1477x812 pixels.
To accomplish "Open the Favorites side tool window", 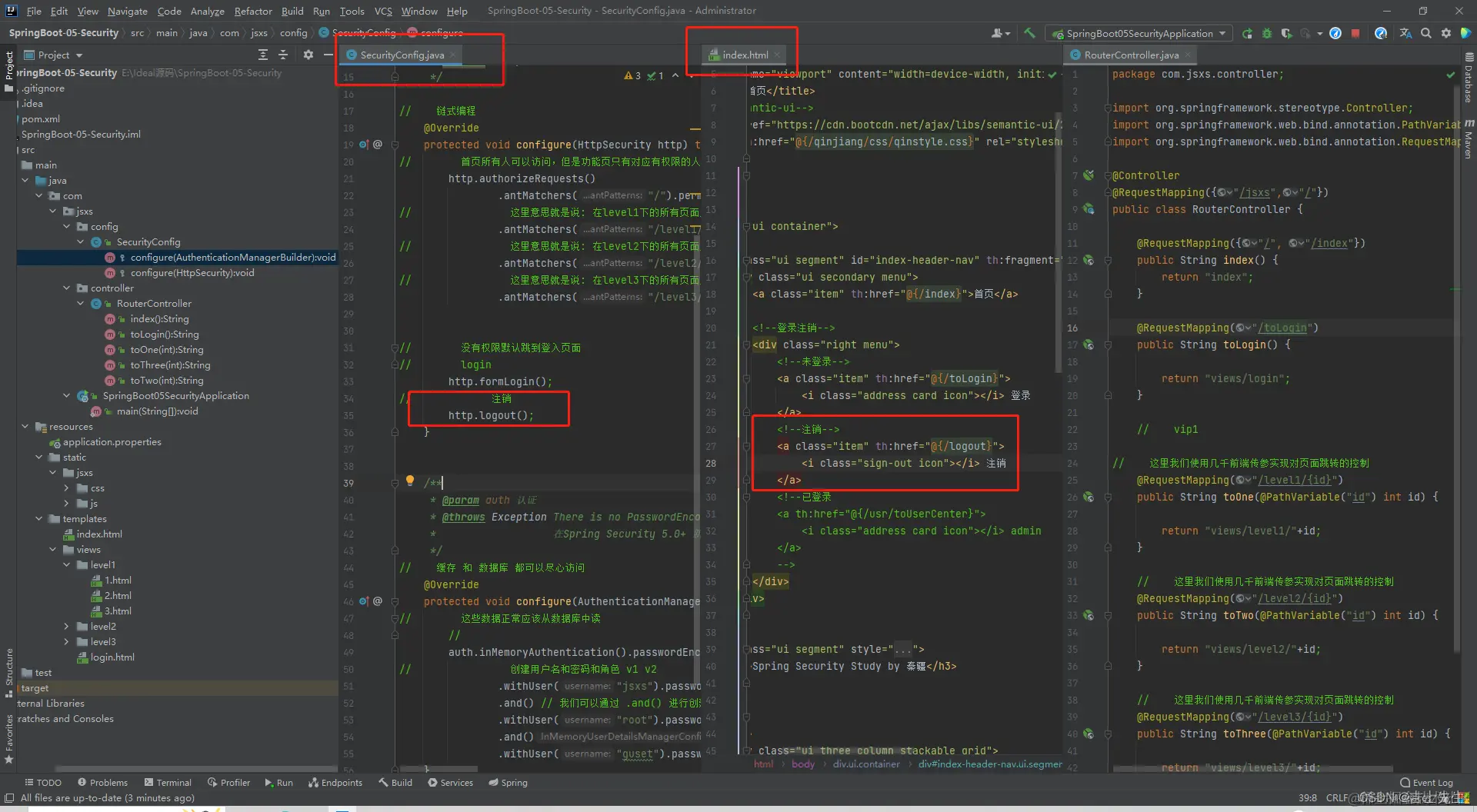I will (x=8, y=738).
